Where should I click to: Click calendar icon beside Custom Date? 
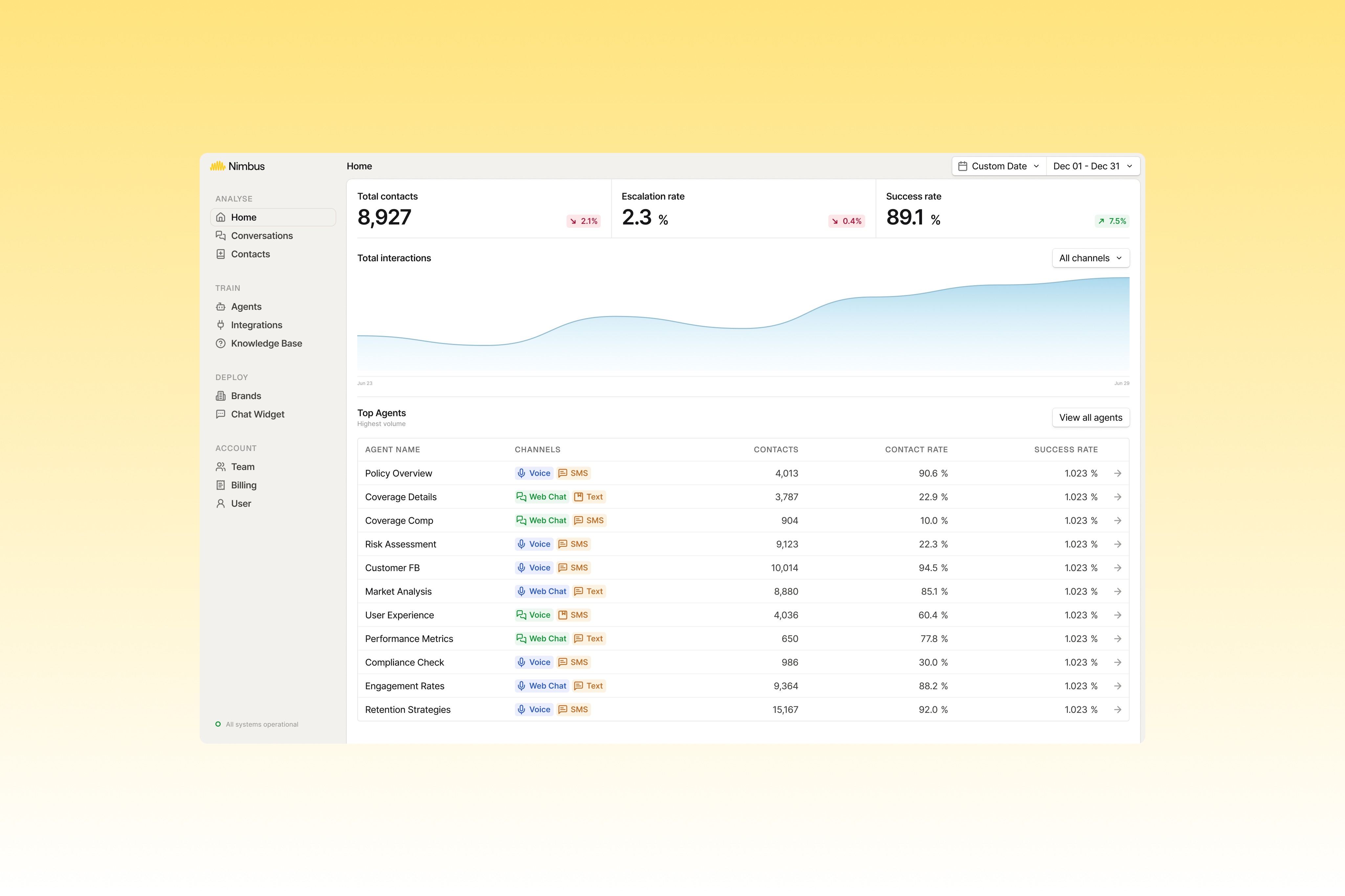coord(962,166)
